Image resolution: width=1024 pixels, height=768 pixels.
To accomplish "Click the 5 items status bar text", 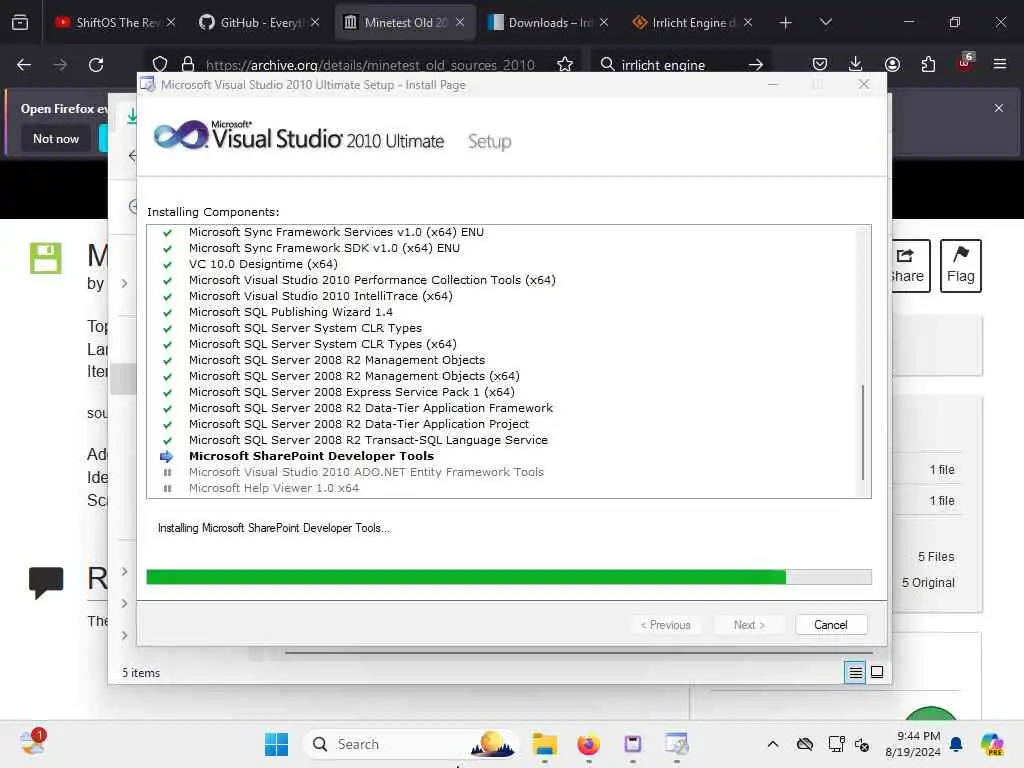I will pos(141,673).
